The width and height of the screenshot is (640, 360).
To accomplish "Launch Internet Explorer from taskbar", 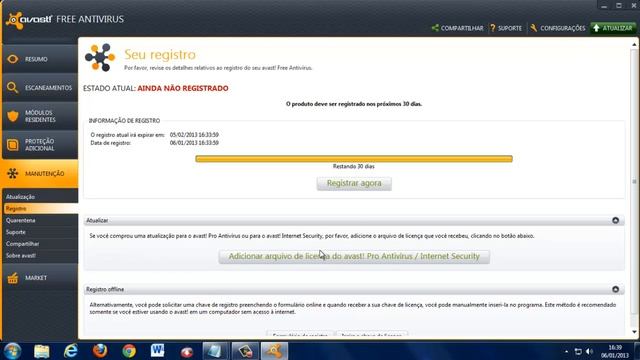I will [x=71, y=351].
